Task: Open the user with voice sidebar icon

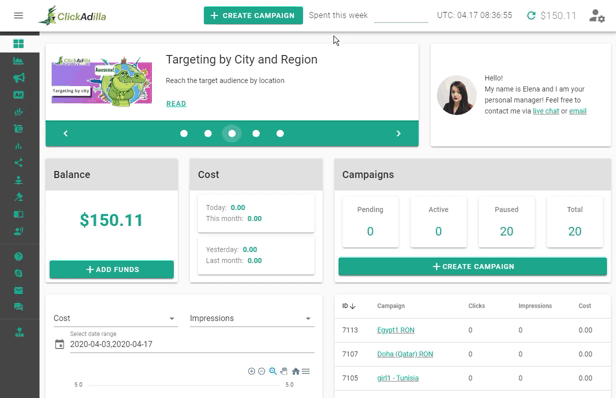Action: pyautogui.click(x=18, y=231)
